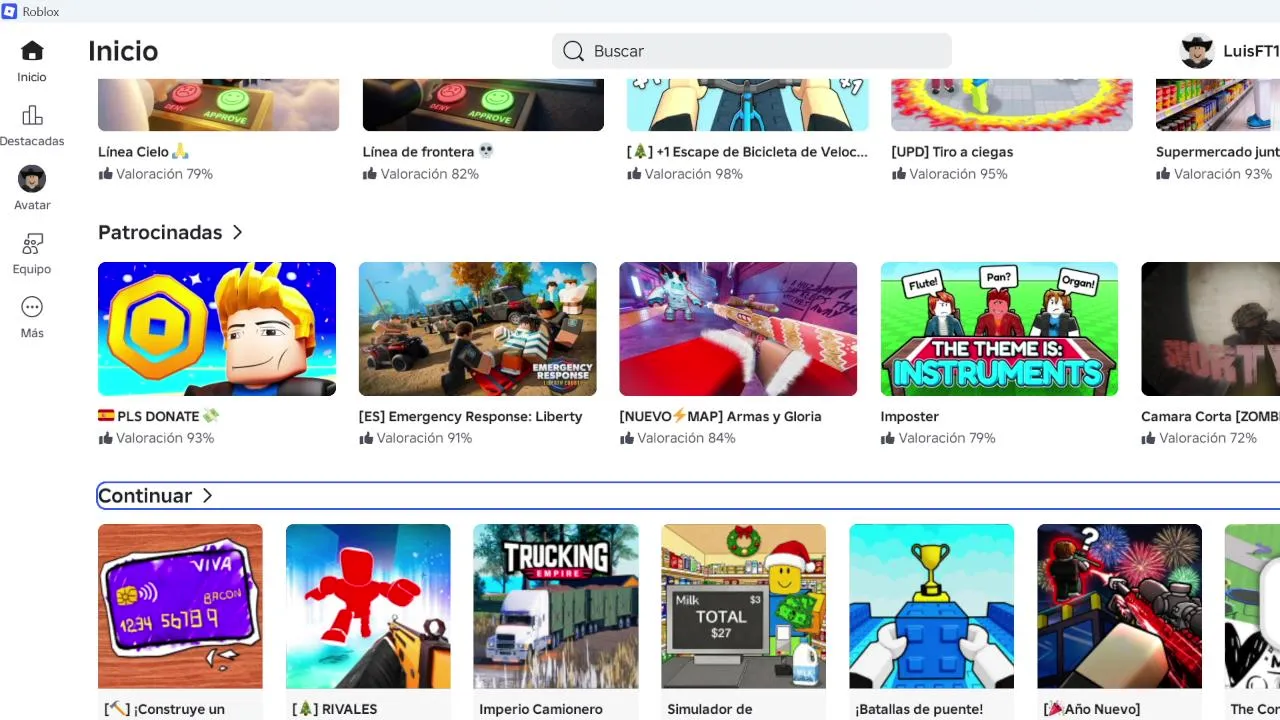Open Trucking Empire game thumbnail

pyautogui.click(x=556, y=606)
